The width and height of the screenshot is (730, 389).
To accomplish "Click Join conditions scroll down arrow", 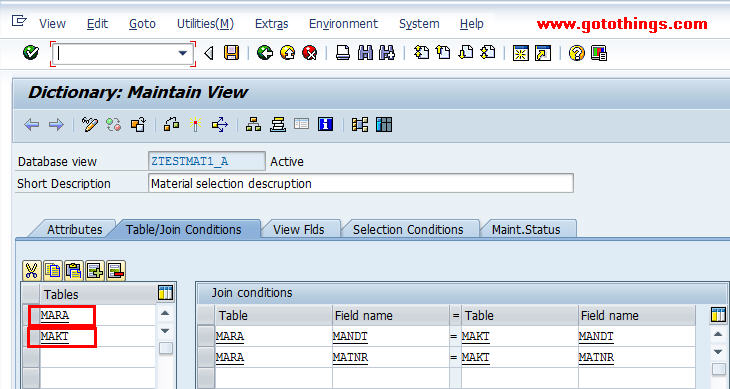I will pyautogui.click(x=718, y=351).
